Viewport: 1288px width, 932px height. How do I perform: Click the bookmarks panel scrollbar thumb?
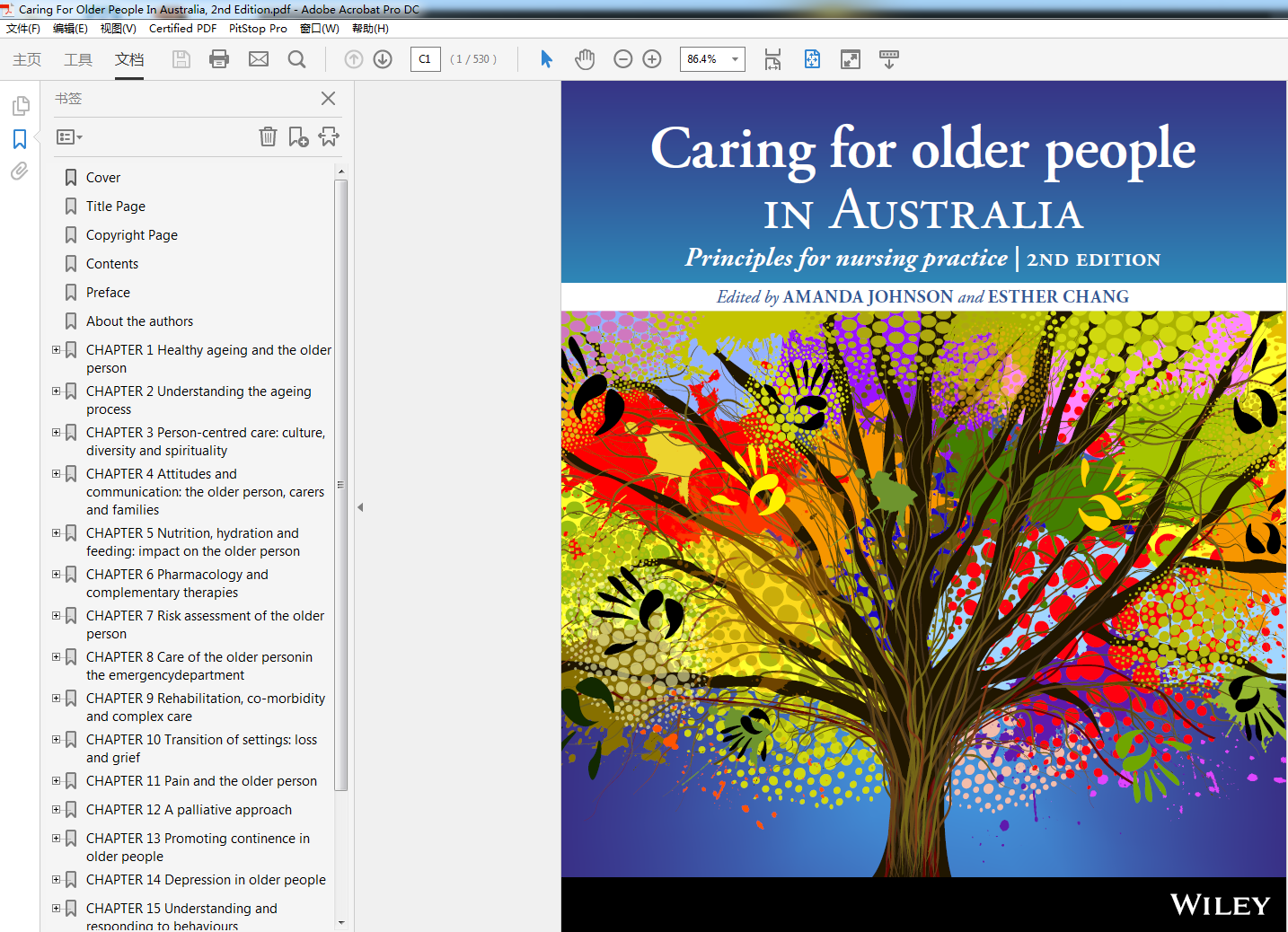[x=340, y=485]
